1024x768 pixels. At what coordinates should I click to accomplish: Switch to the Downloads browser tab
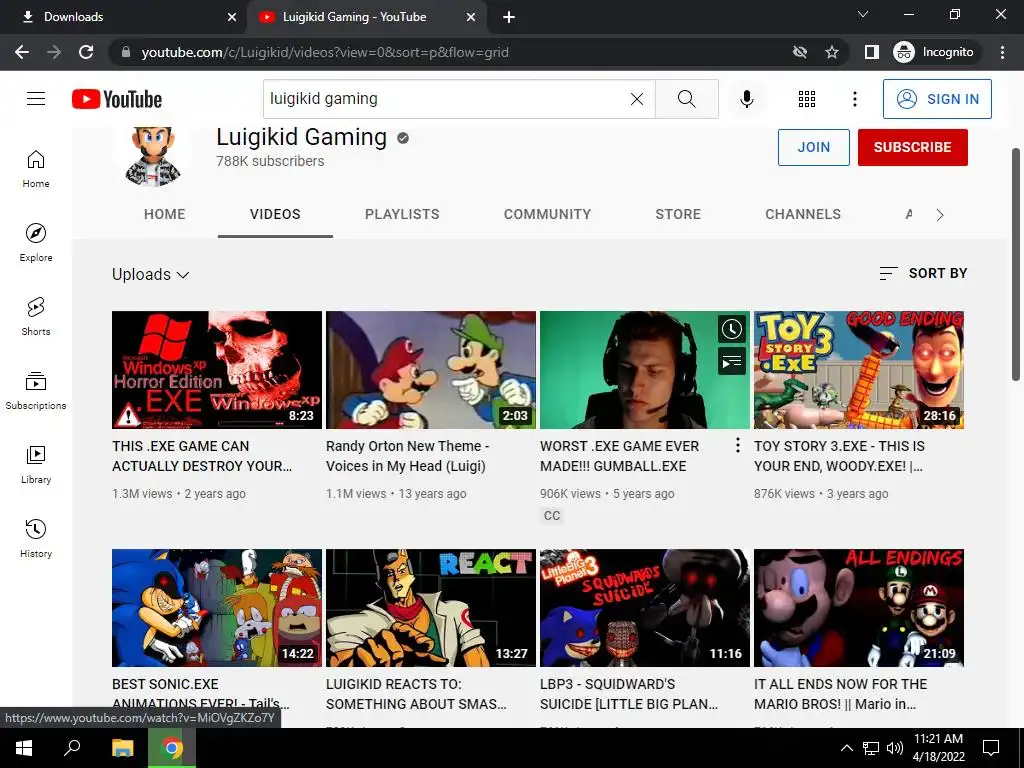(x=124, y=17)
